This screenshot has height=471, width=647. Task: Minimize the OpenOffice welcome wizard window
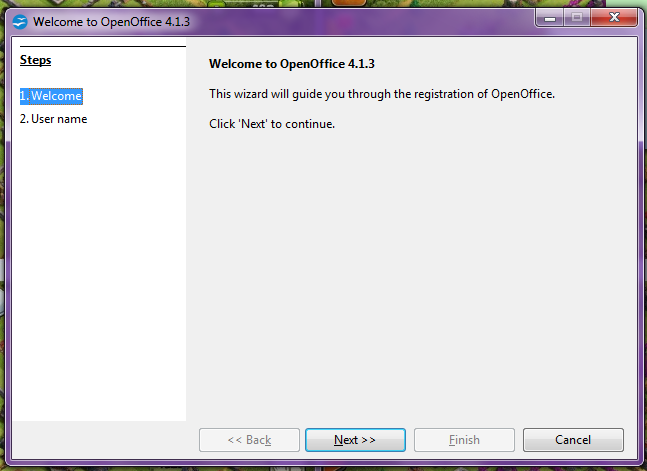(x=550, y=18)
